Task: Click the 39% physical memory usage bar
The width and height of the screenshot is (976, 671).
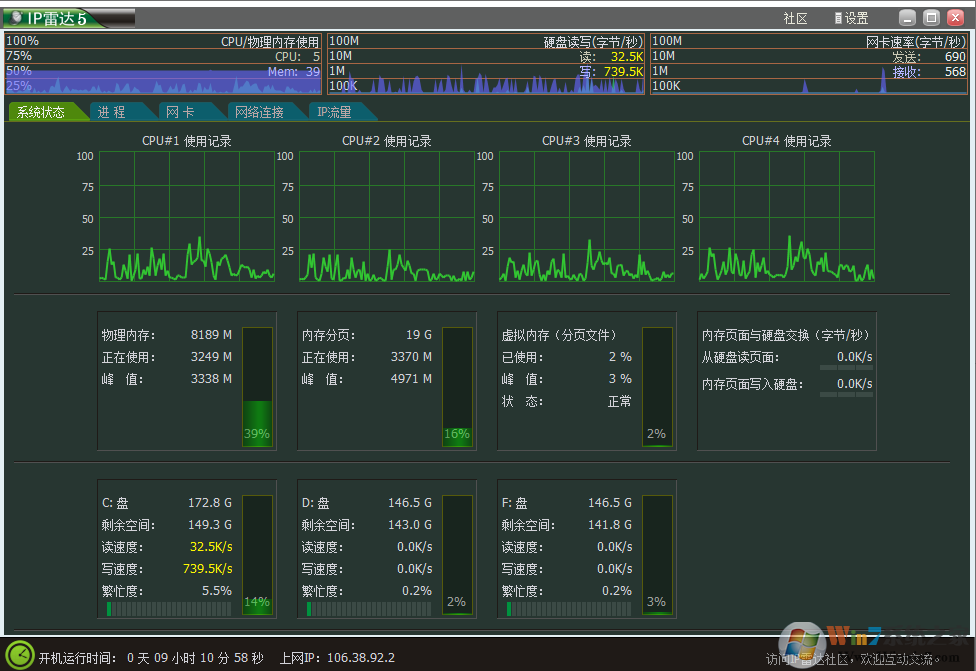Action: tap(257, 387)
